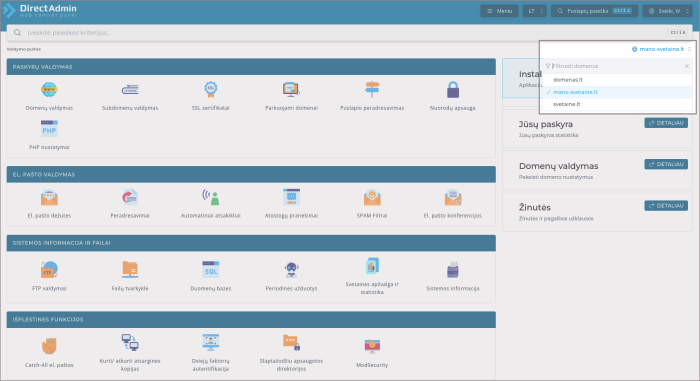700x381 pixels.
Task: Open Puslapių paieška in header
Action: [x=594, y=11]
